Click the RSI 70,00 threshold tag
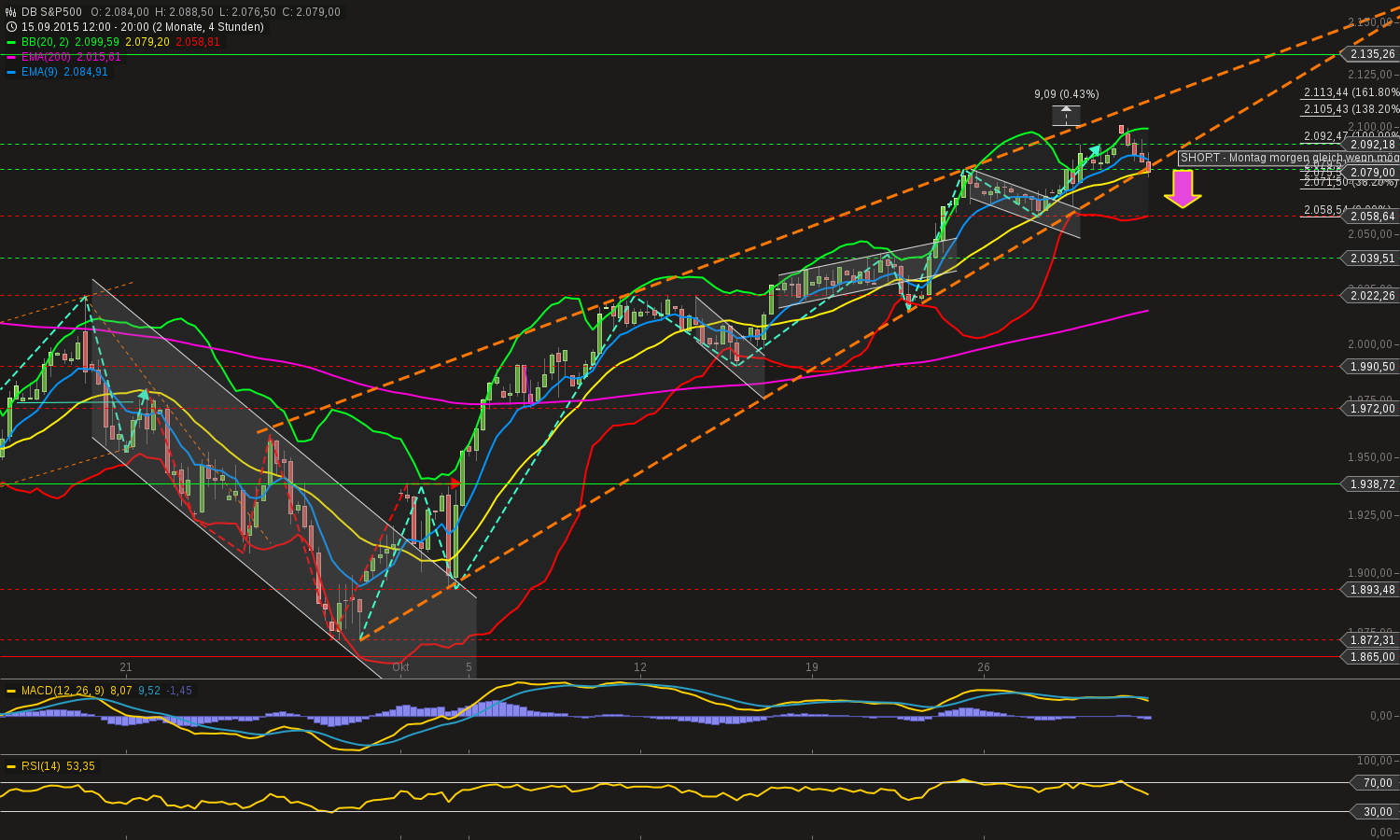The image size is (1400, 840). [x=1377, y=783]
